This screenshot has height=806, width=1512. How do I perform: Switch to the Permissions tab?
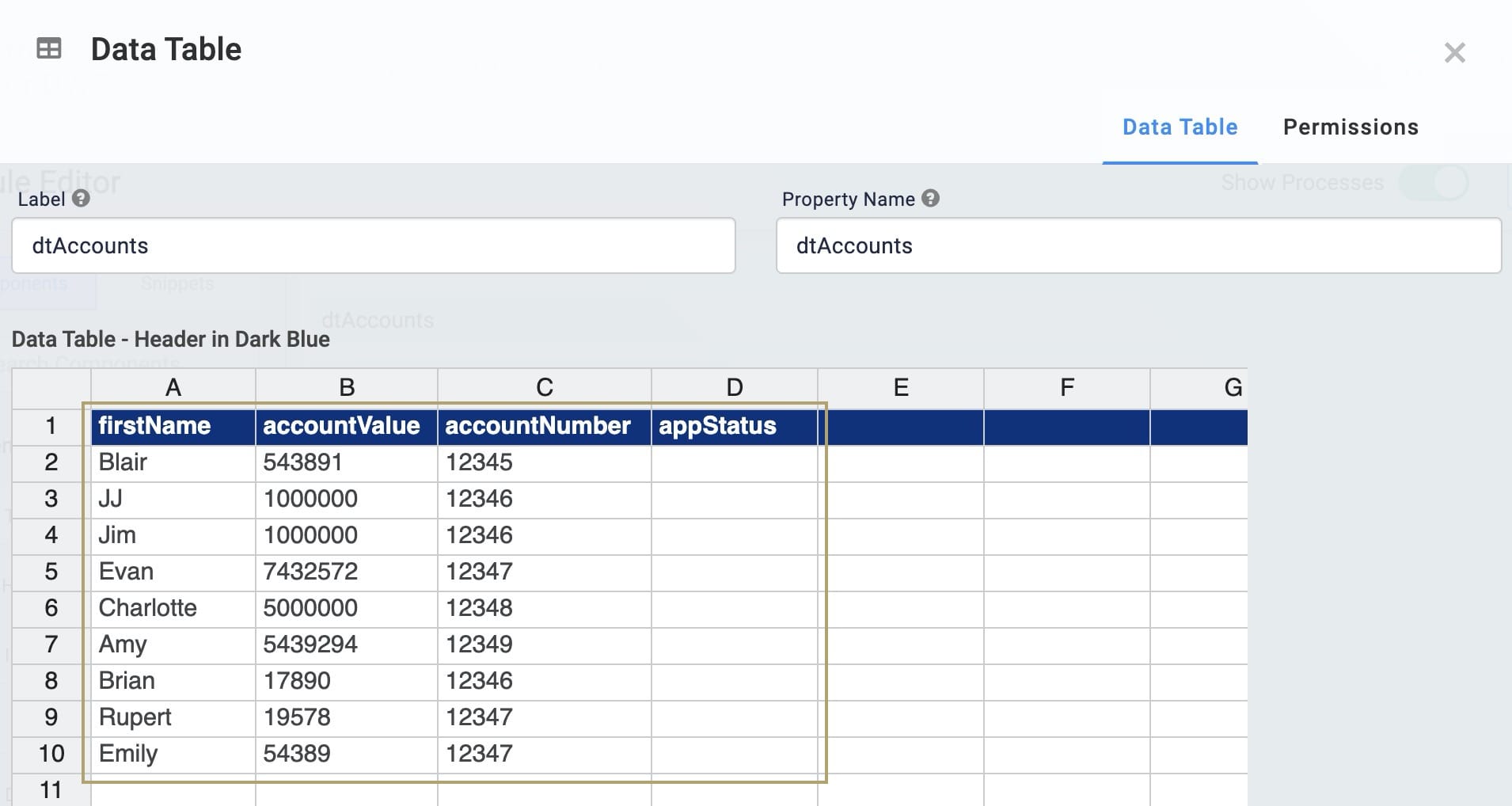1351,127
